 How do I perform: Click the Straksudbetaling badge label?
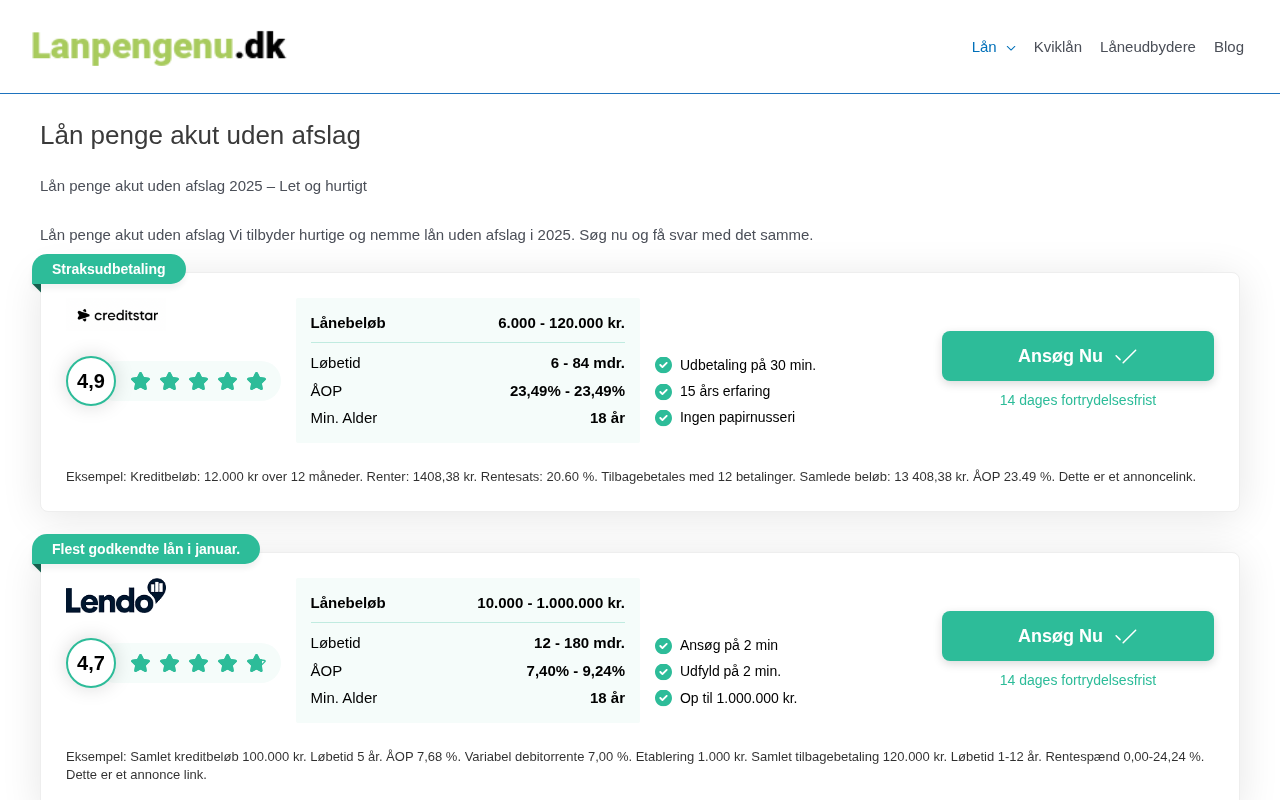(x=109, y=269)
